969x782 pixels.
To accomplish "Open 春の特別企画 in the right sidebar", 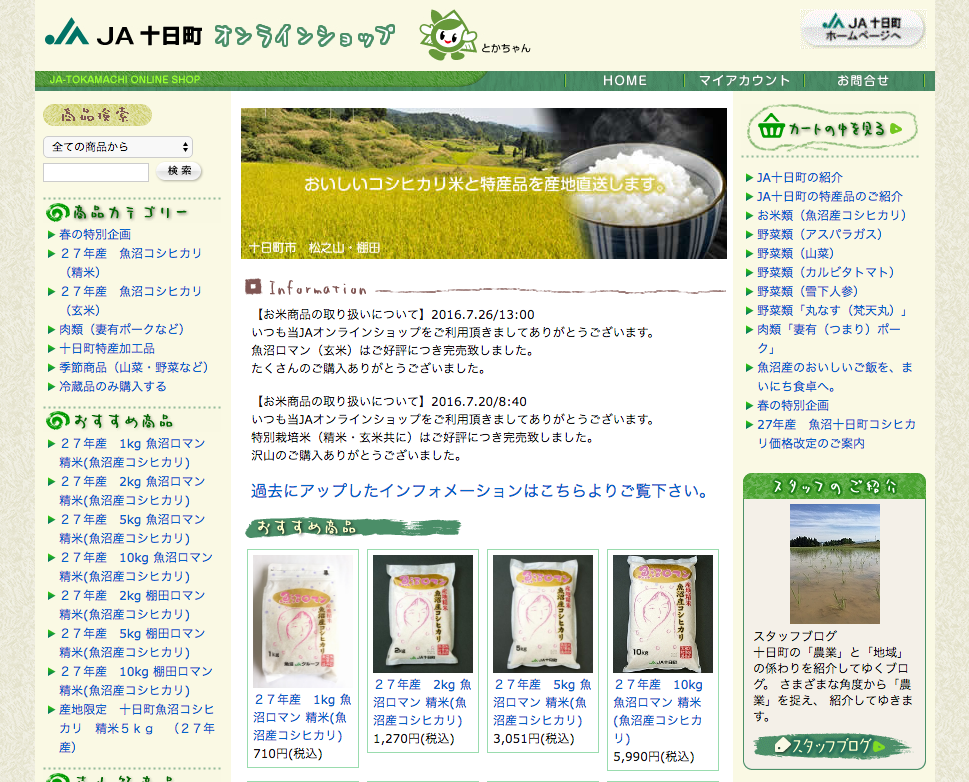I will pos(793,406).
